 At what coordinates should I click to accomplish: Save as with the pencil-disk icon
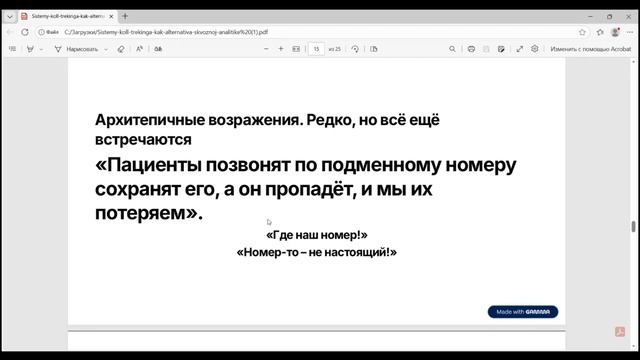[x=501, y=49]
